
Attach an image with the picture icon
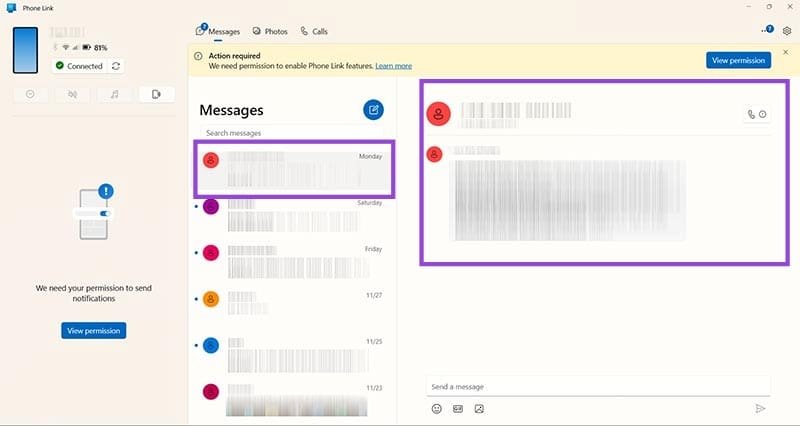point(479,409)
